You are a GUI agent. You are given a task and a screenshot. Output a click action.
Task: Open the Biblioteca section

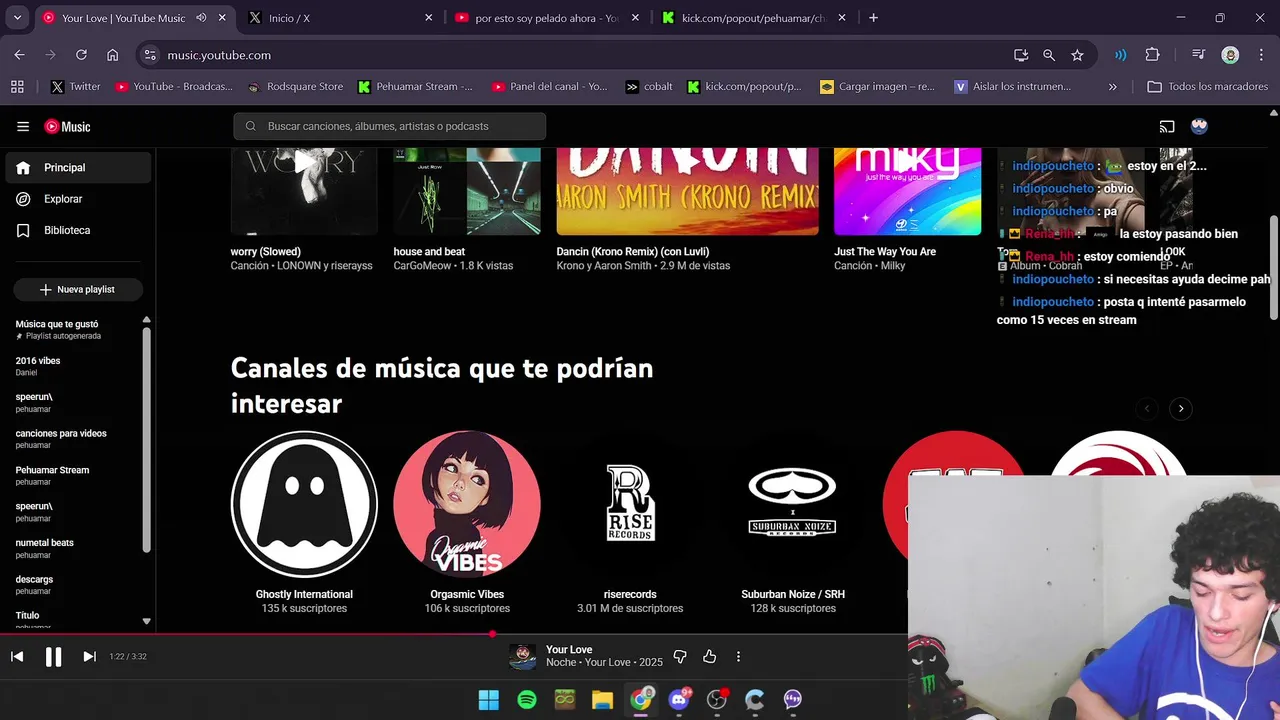78,230
